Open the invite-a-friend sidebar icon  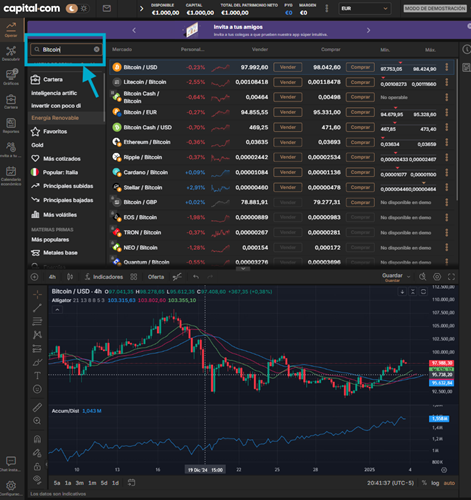coord(11,149)
